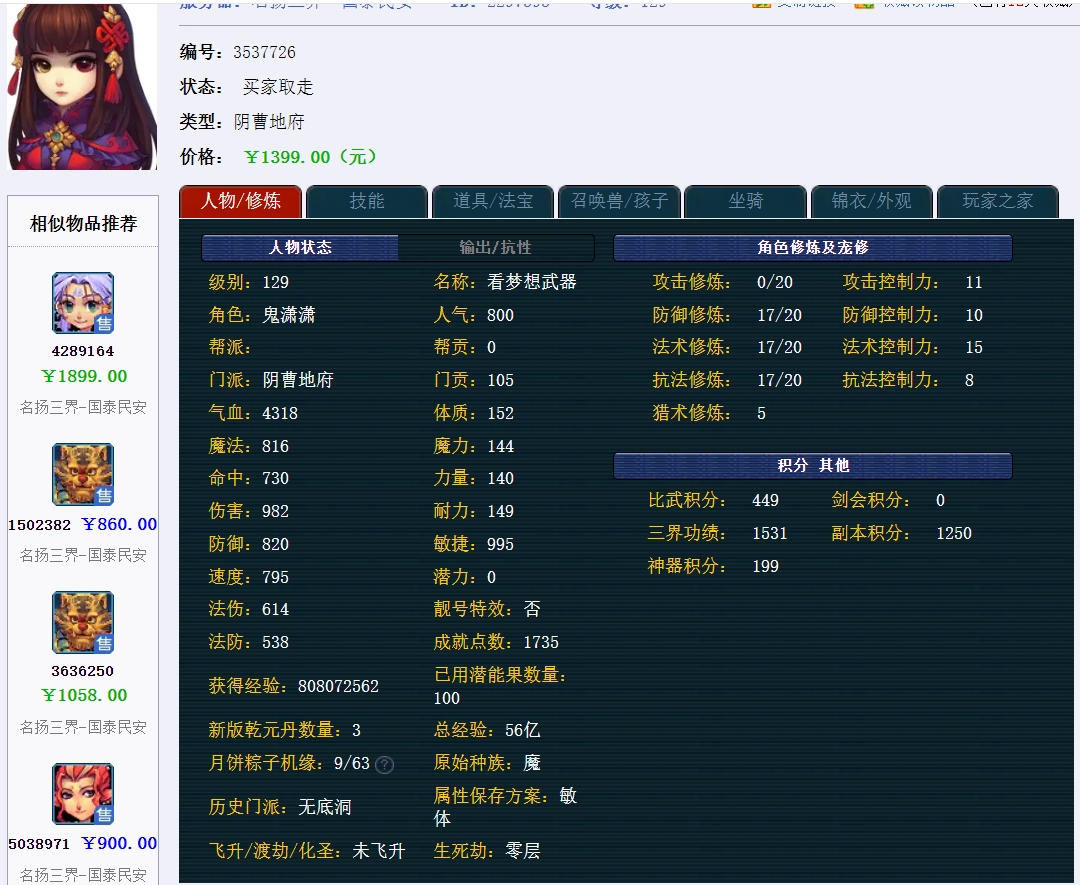Switch to the 技能 tab
The height and width of the screenshot is (885, 1080).
(366, 201)
